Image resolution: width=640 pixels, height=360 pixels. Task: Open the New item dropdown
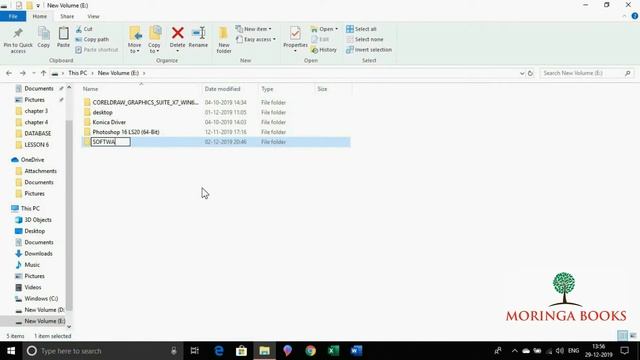(253, 29)
